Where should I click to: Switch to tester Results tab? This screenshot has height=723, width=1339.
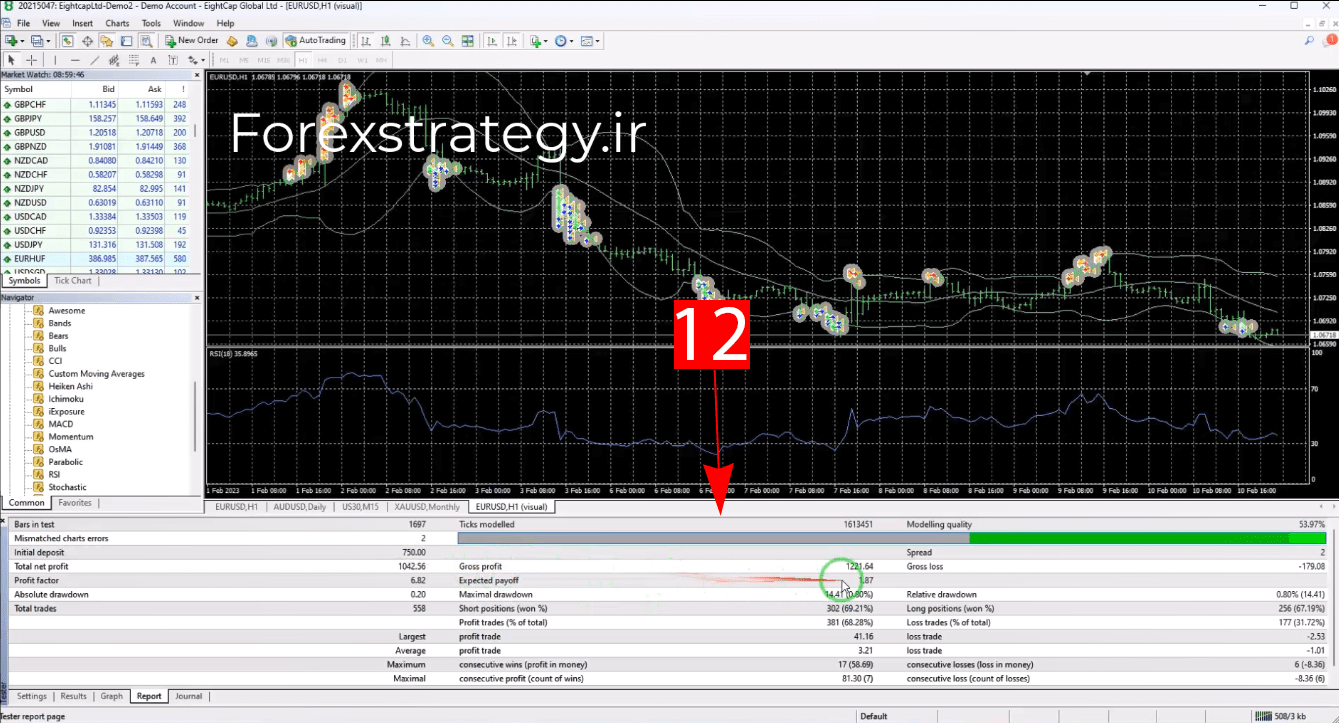[74, 696]
